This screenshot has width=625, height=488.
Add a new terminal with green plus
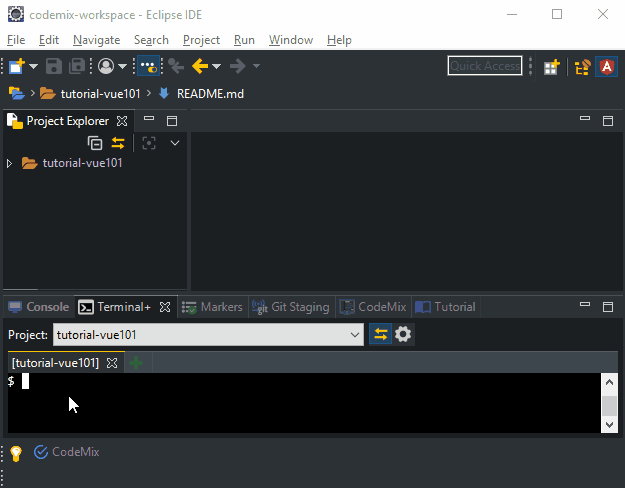click(x=136, y=363)
